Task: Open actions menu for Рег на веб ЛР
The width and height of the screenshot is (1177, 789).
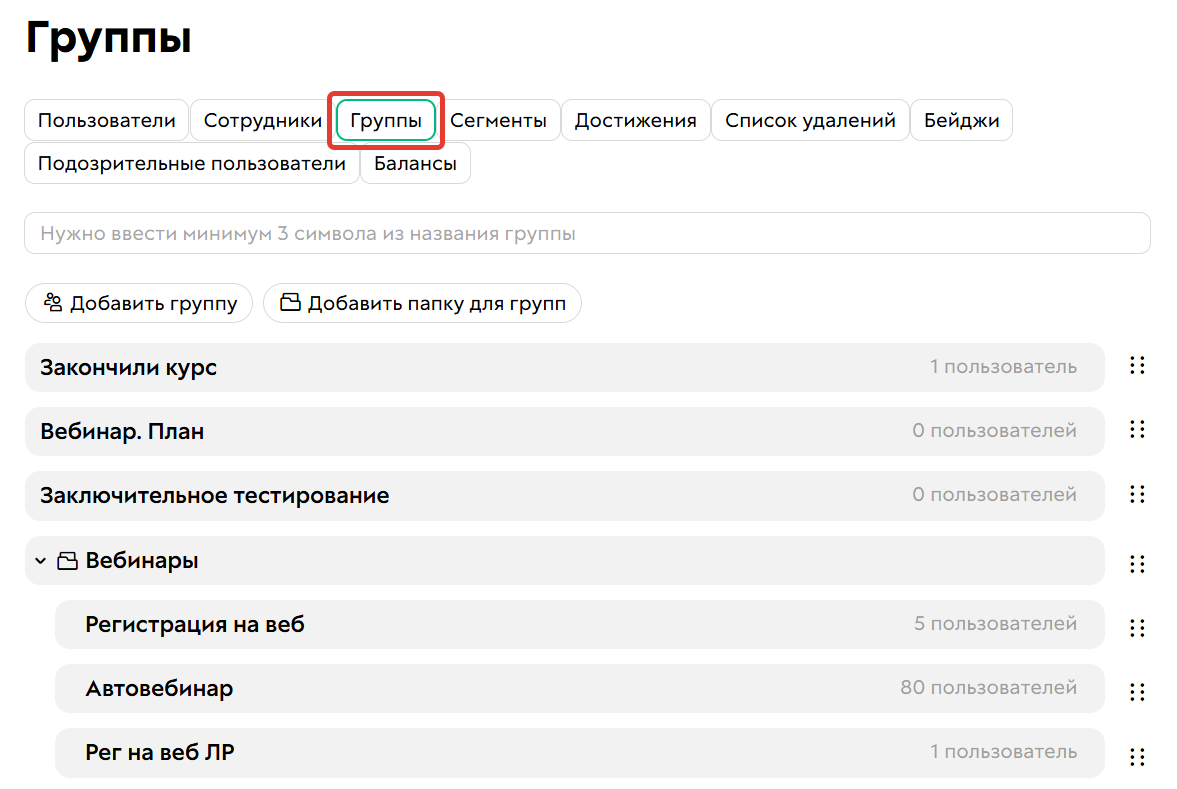Action: [x=1137, y=753]
